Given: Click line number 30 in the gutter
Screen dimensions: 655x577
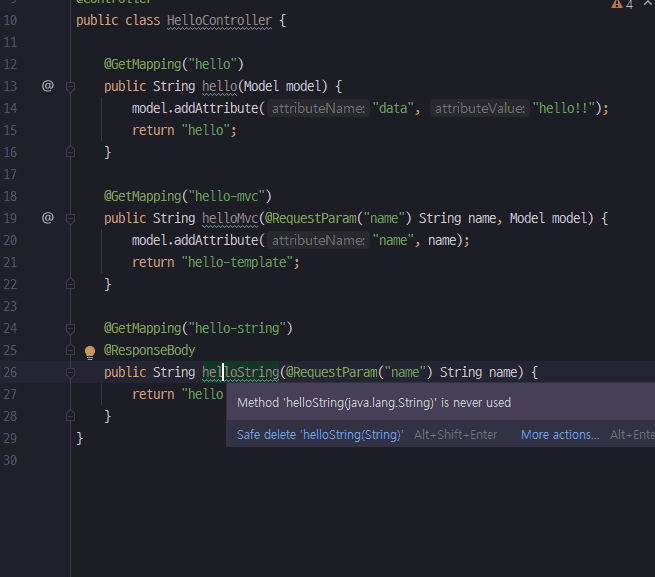Looking at the screenshot, I should [x=10, y=460].
